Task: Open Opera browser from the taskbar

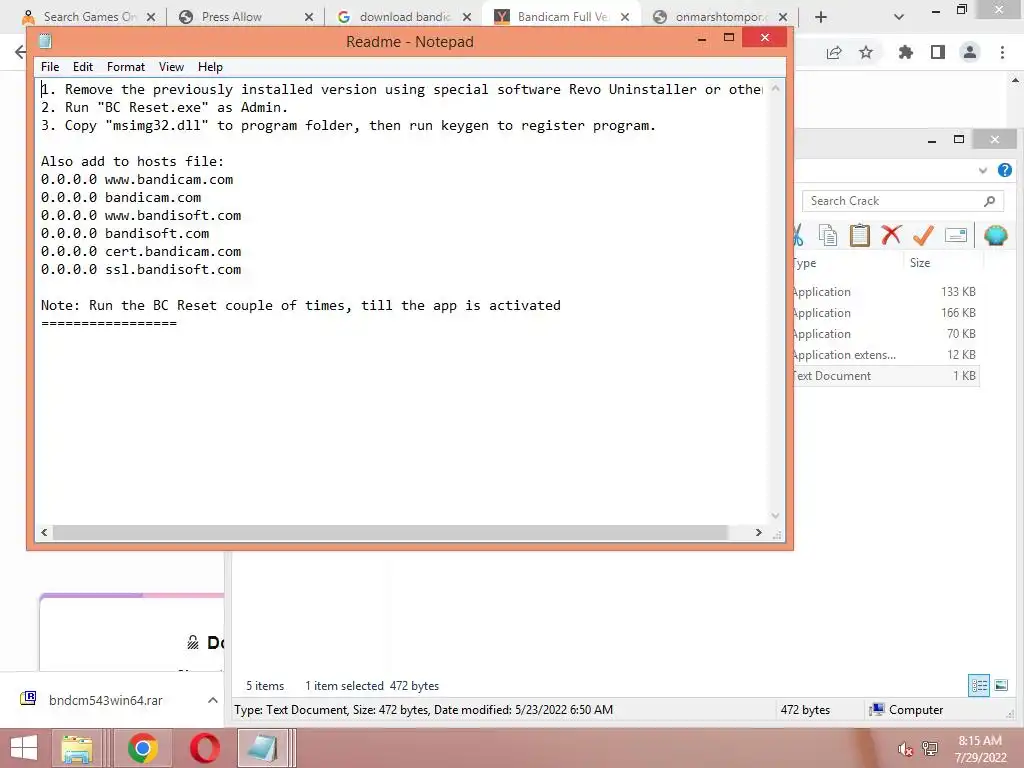Action: 205,748
